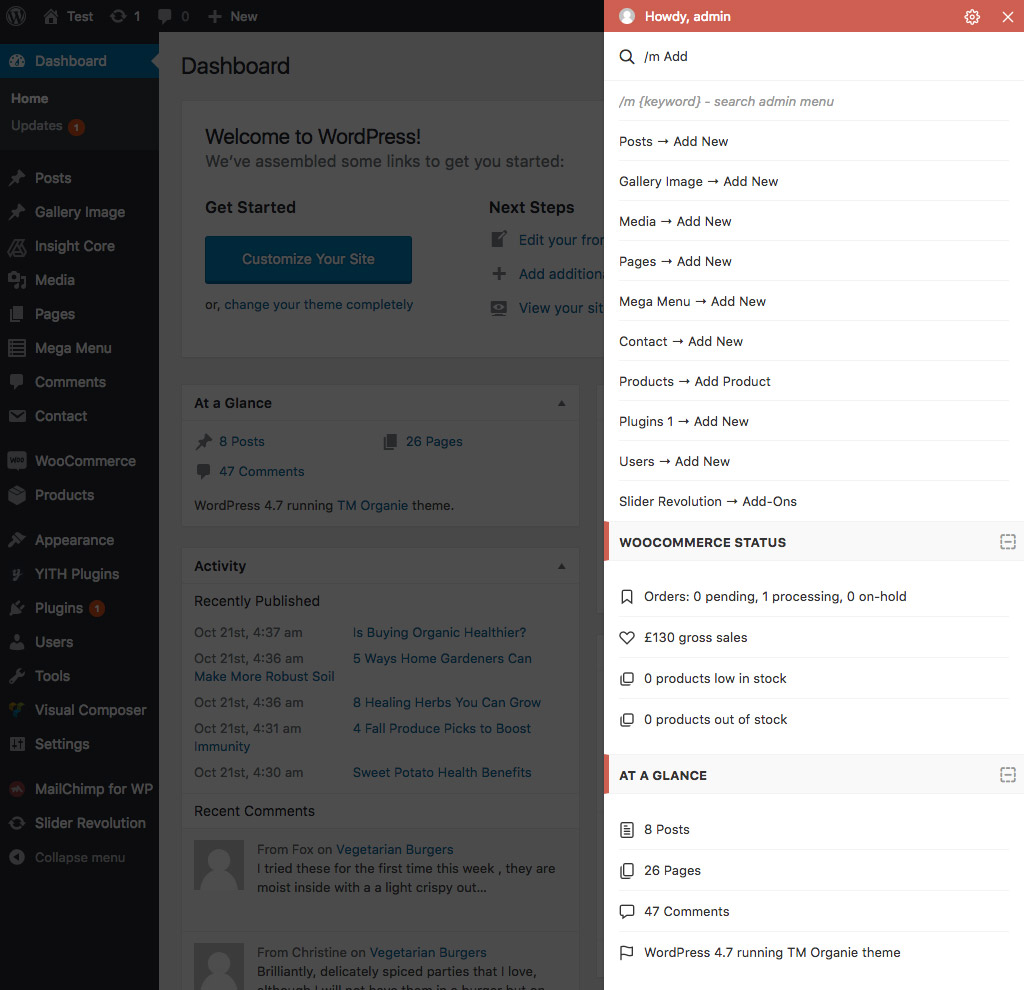The height and width of the screenshot is (990, 1024).
Task: Select Products → Add Product result
Action: pyautogui.click(x=814, y=381)
